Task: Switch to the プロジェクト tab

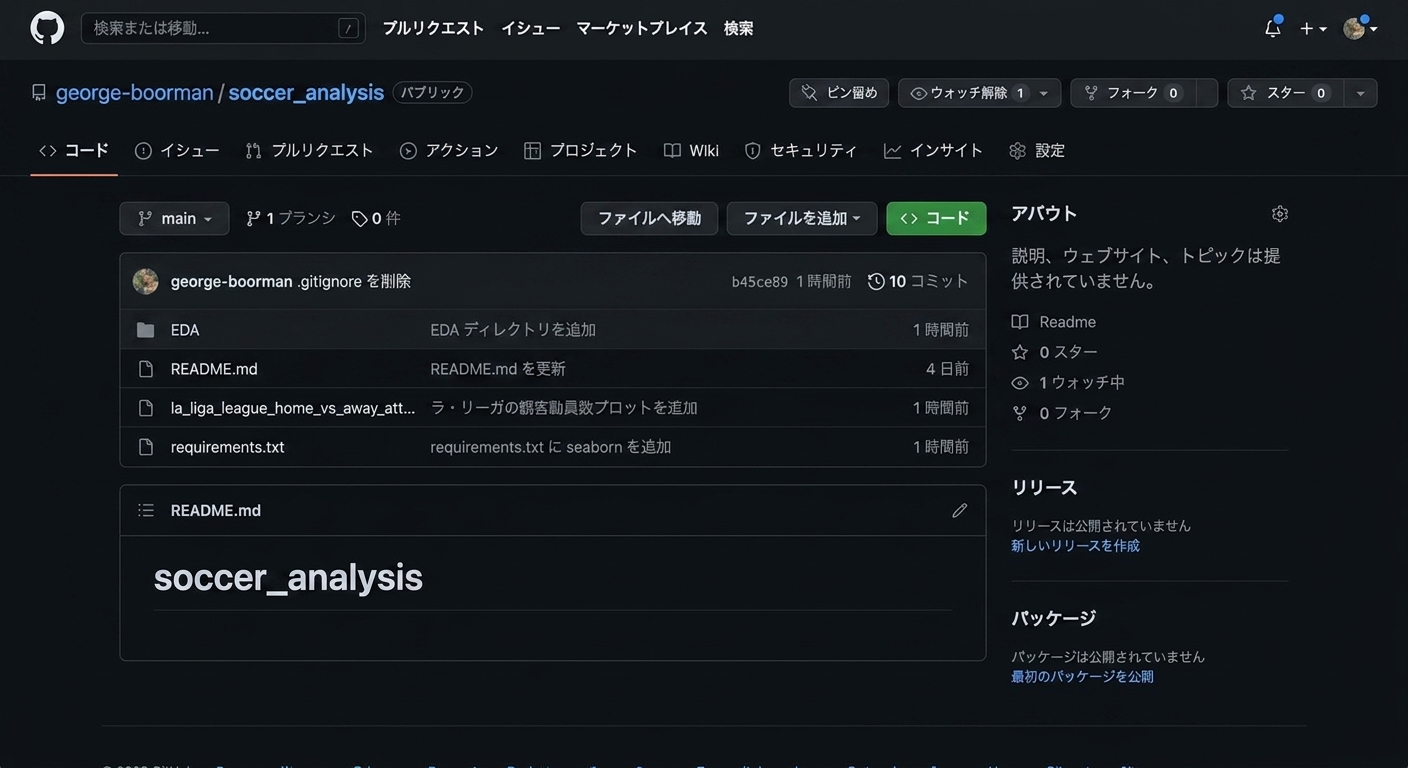Action: [x=581, y=150]
